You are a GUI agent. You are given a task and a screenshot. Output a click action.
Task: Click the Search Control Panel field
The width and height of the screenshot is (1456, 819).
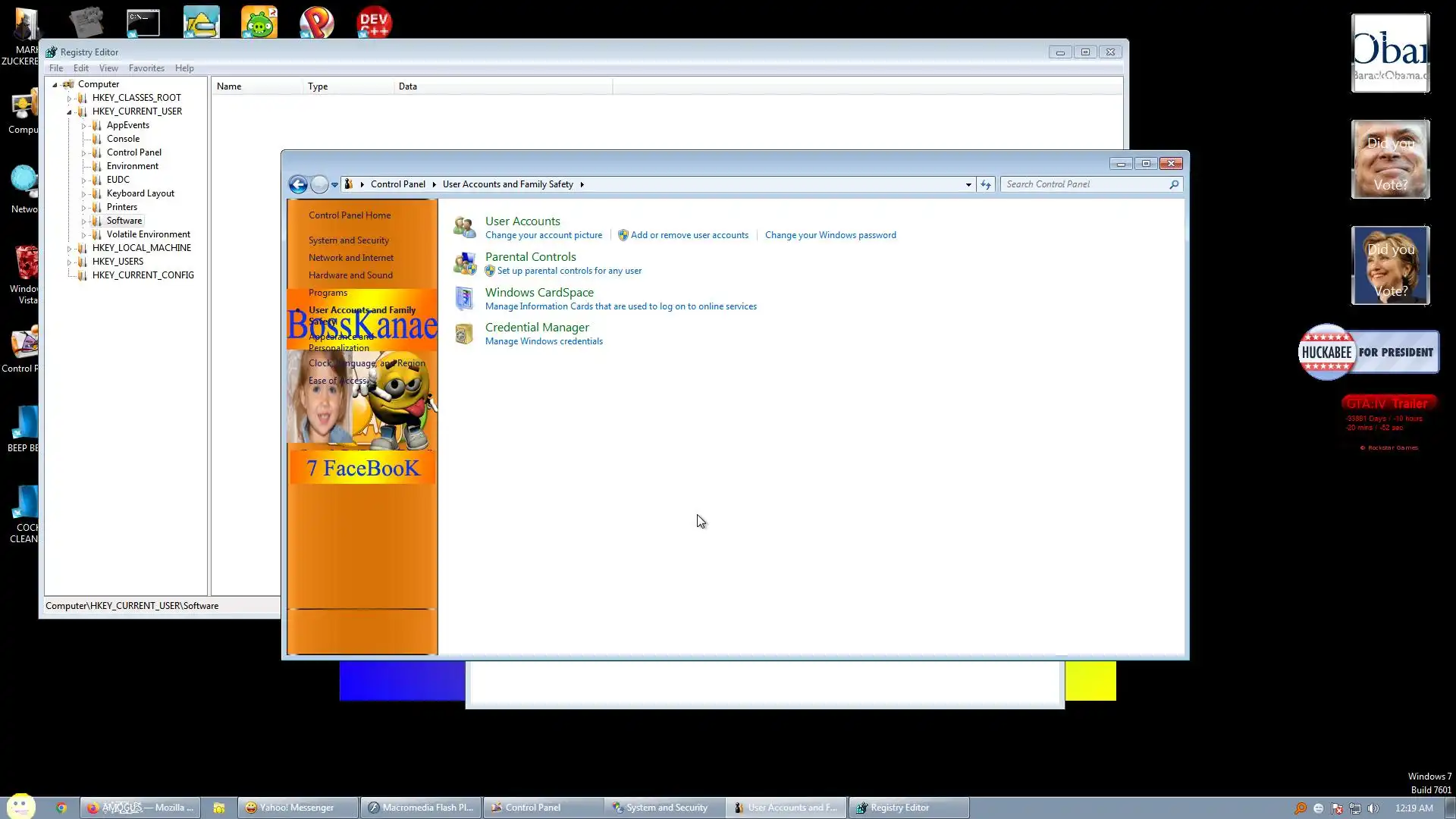(1084, 184)
